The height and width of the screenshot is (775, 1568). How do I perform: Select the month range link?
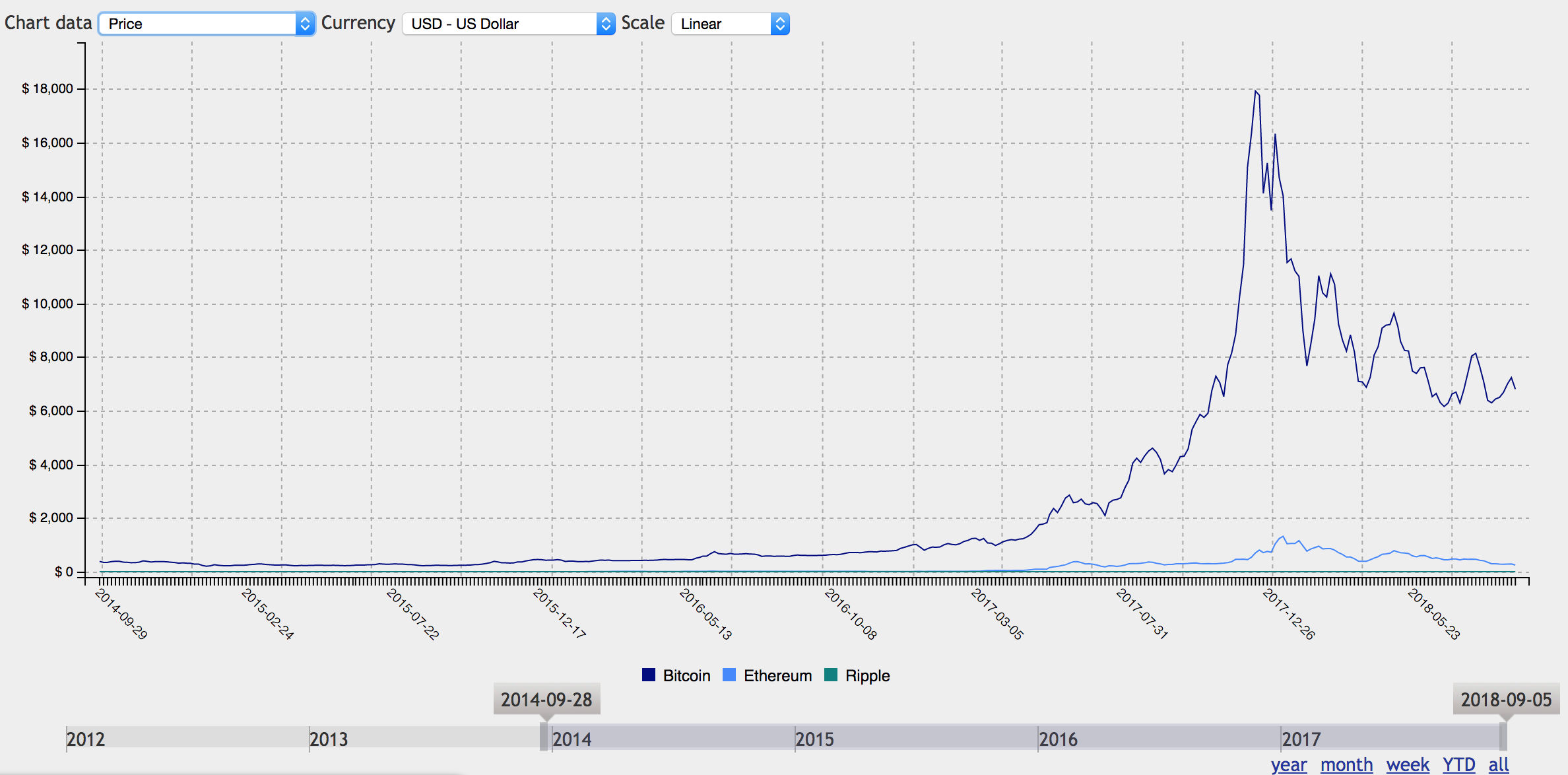[1346, 764]
